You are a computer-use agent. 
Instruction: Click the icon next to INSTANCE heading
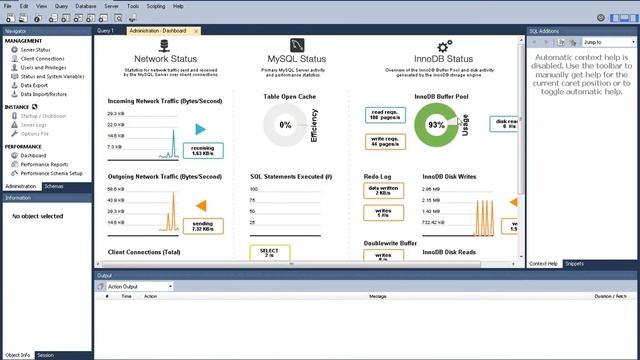[35, 107]
